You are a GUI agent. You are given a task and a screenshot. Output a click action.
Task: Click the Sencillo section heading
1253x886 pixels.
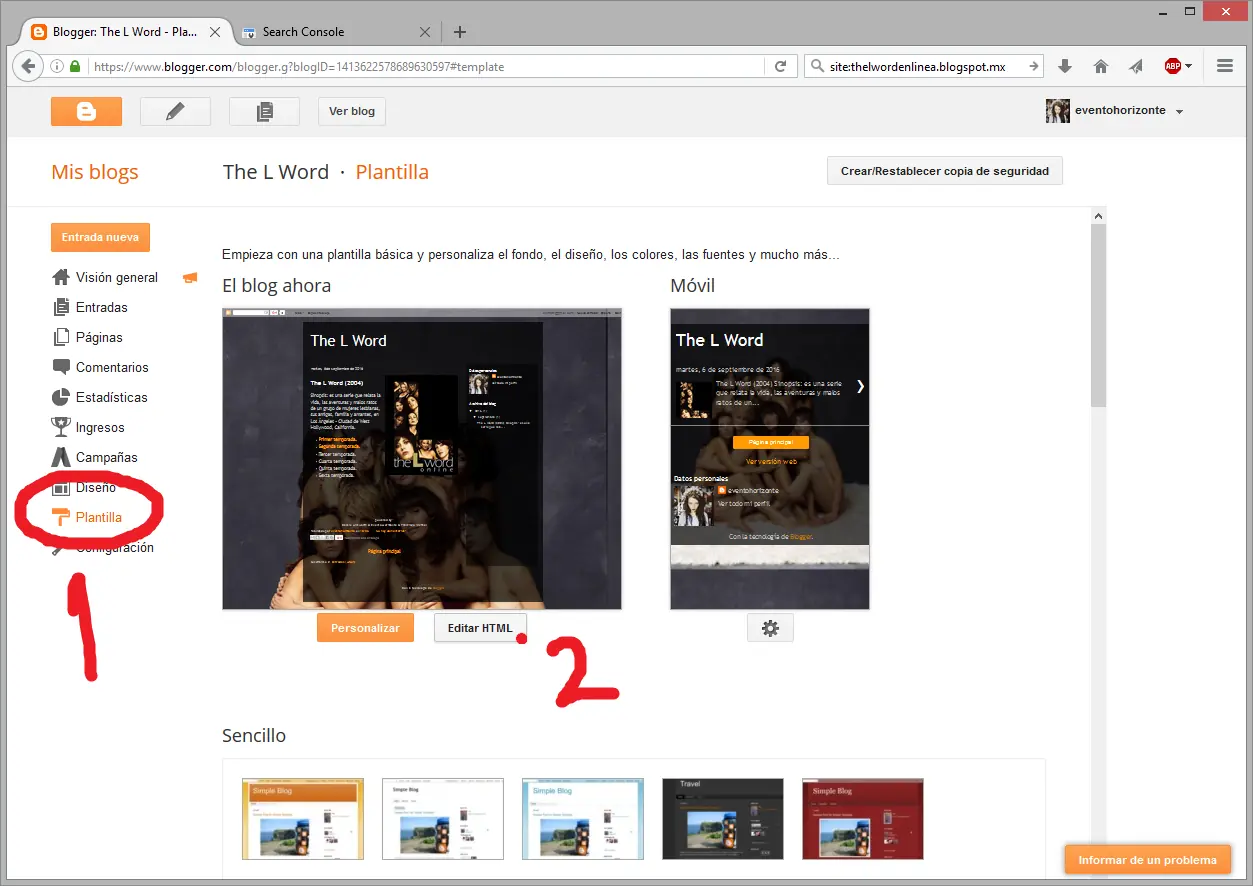click(254, 735)
